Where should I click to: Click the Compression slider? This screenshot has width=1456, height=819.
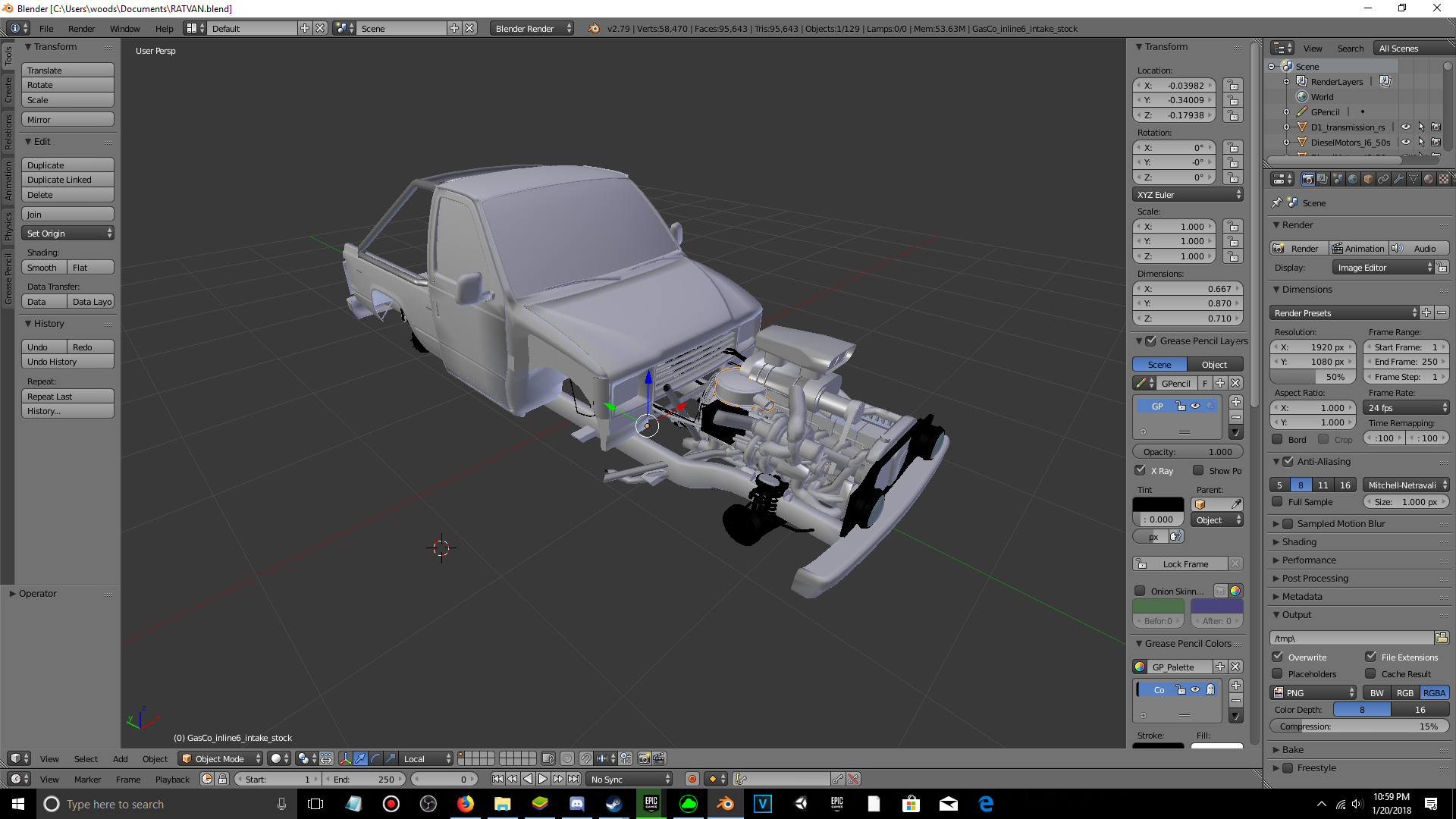coord(1359,726)
